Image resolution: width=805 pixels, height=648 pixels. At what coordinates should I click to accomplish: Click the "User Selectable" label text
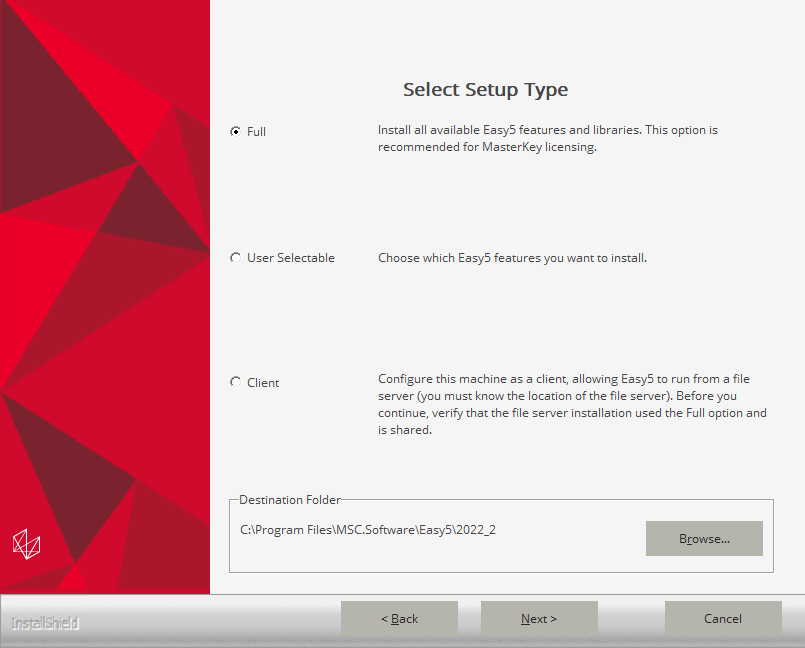tap(291, 258)
